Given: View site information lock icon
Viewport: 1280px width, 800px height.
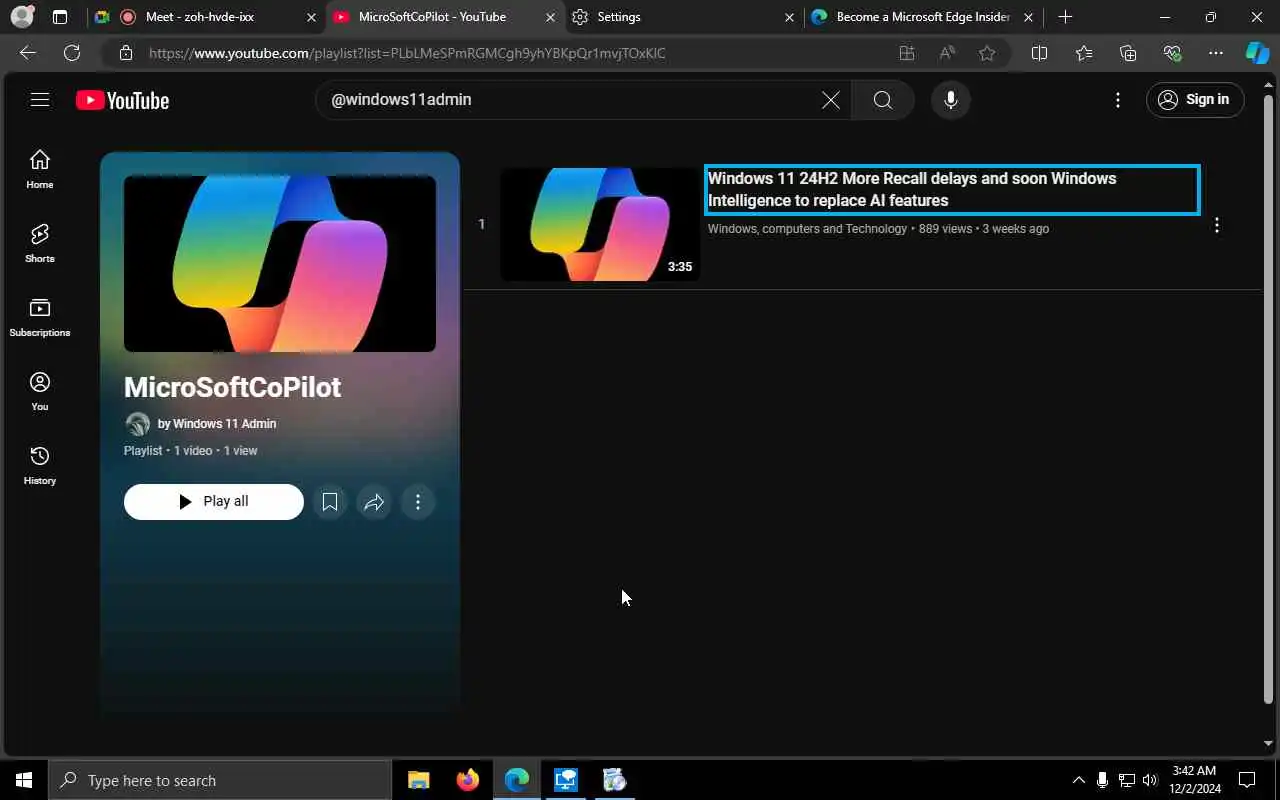Looking at the screenshot, I should (125, 53).
